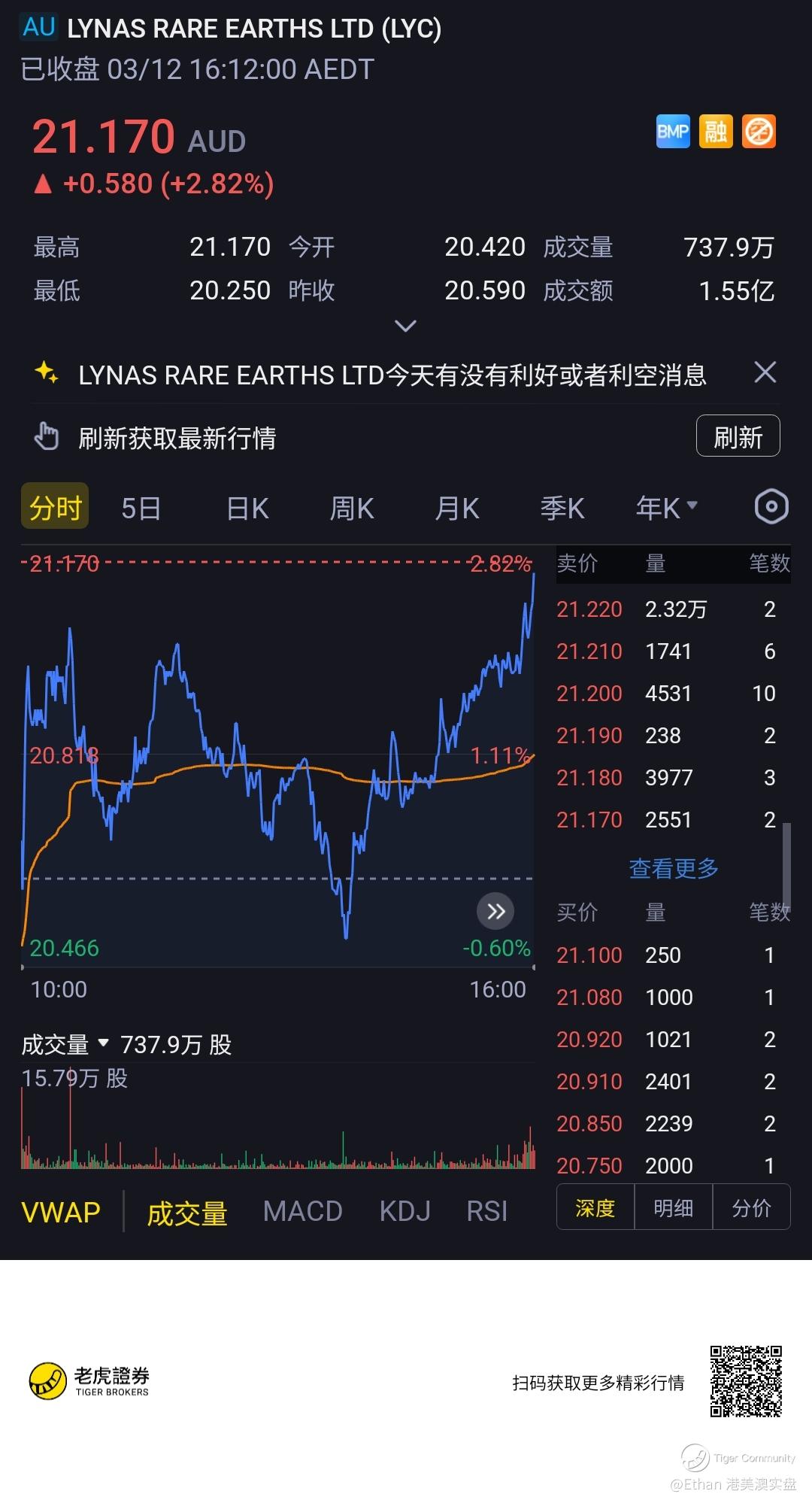Select the 成交量 indicator tab
This screenshot has height=1503, width=812.
pos(187,1213)
